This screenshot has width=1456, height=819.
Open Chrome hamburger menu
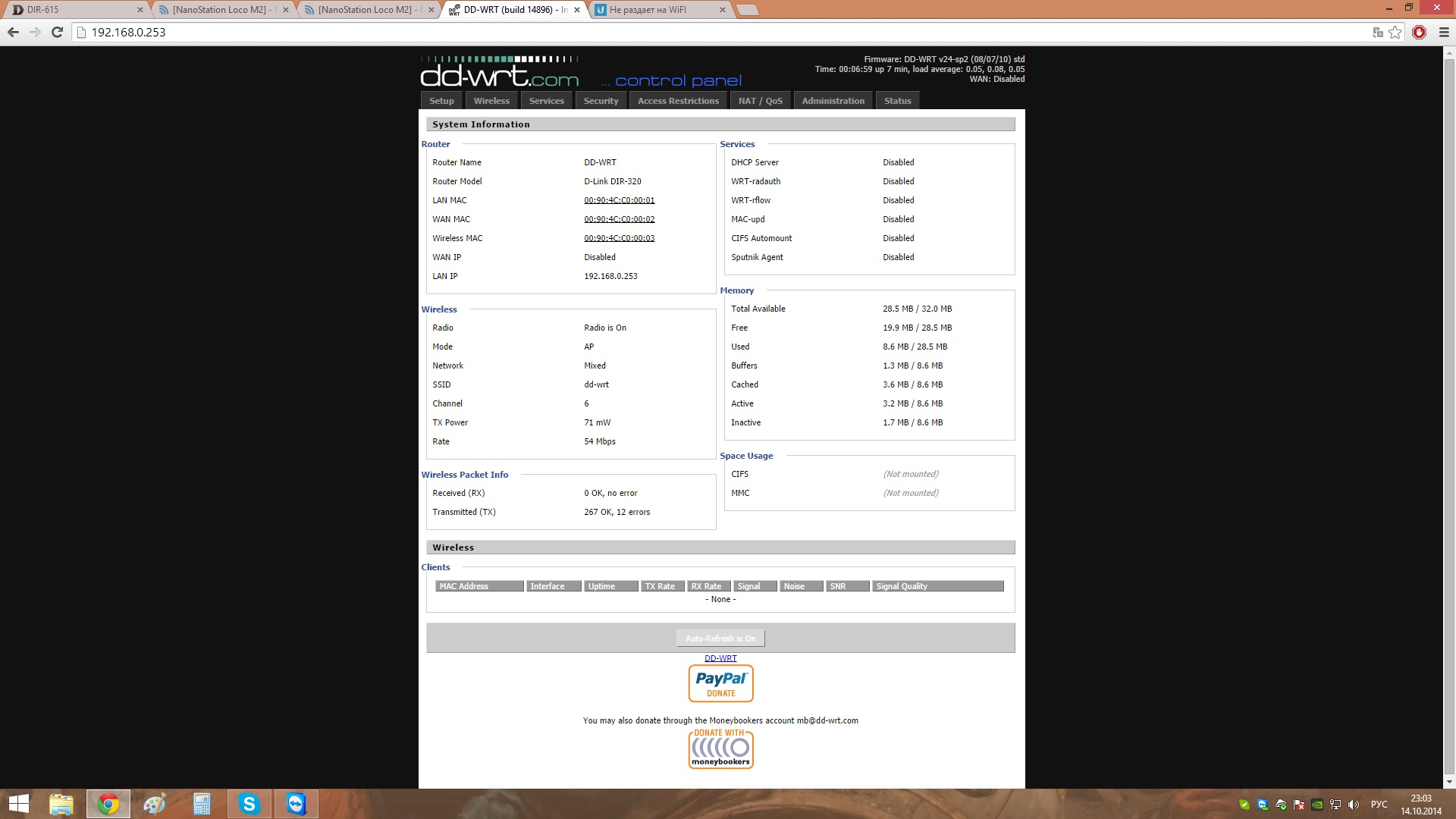pyautogui.click(x=1444, y=32)
